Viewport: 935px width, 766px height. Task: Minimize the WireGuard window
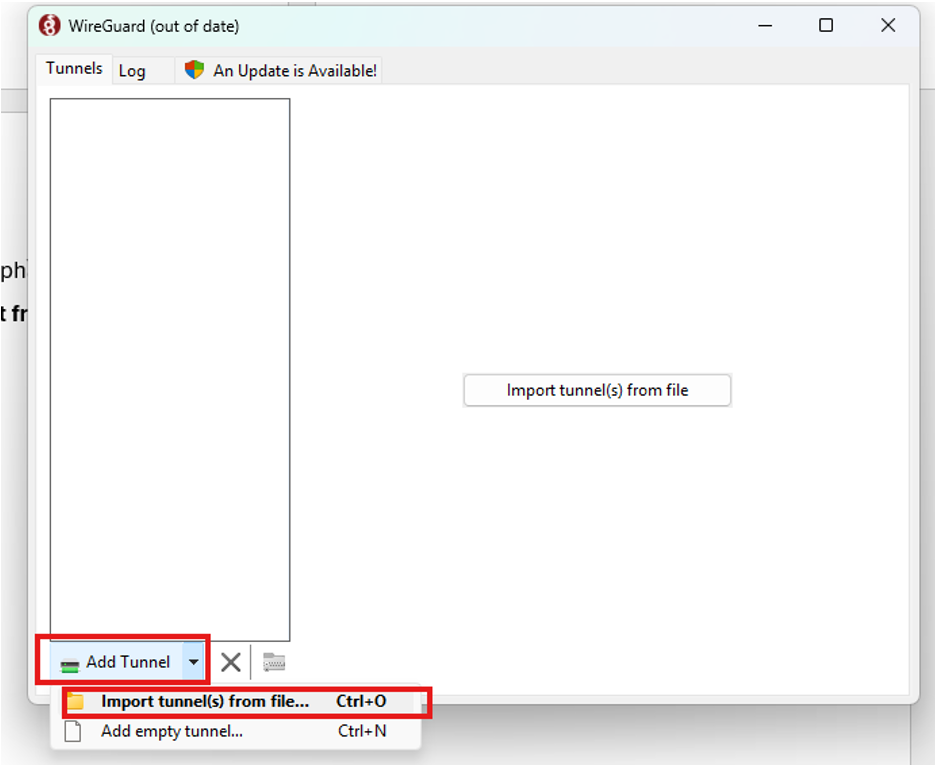[765, 26]
